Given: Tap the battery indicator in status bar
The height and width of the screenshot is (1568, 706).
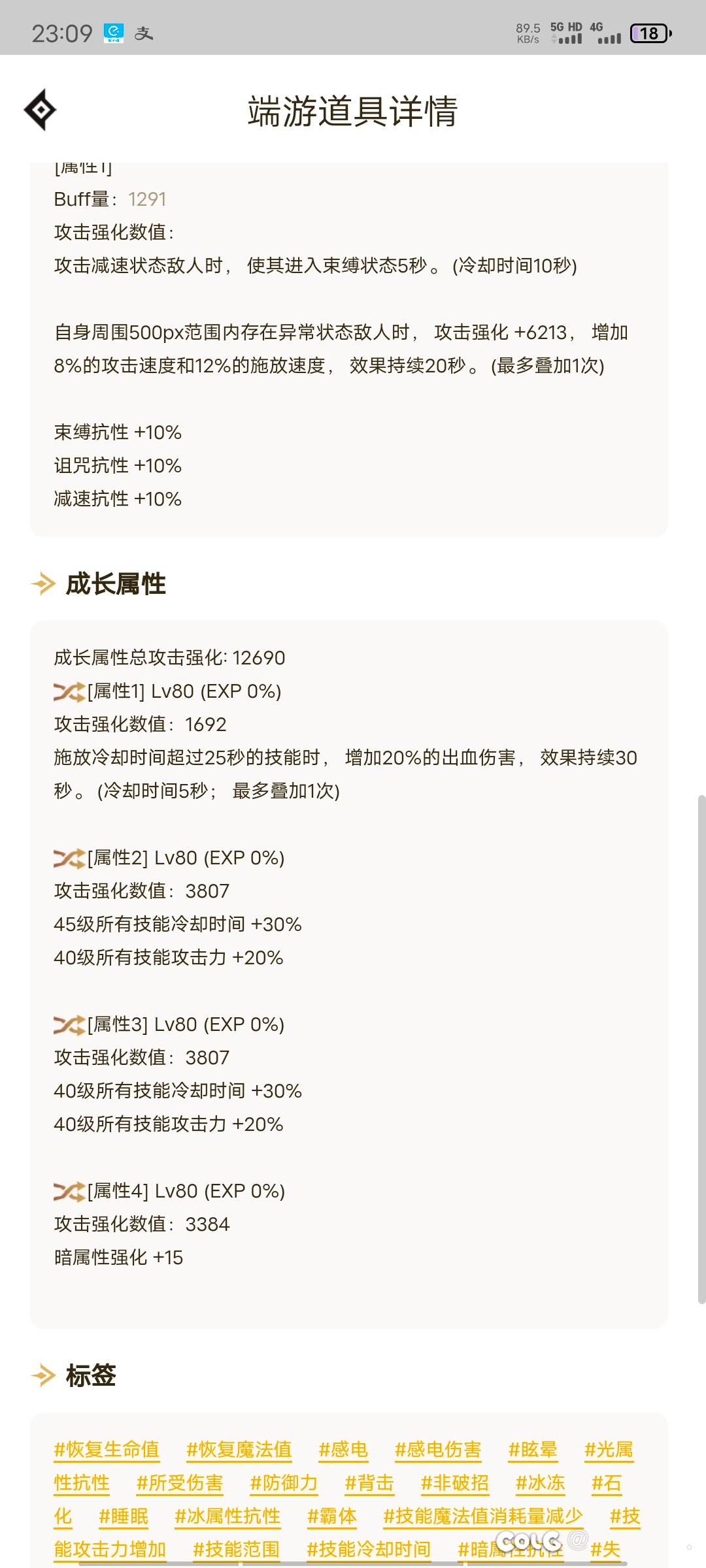Looking at the screenshot, I should (650, 33).
